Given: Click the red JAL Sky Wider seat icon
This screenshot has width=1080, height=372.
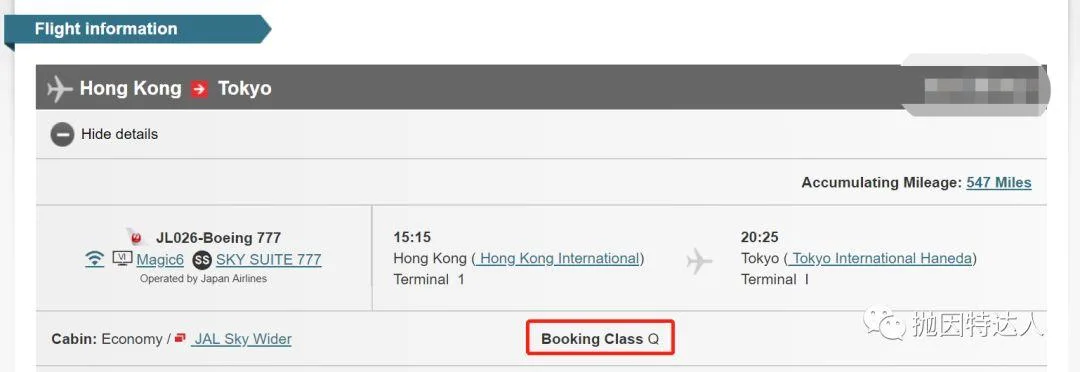Looking at the screenshot, I should [180, 338].
